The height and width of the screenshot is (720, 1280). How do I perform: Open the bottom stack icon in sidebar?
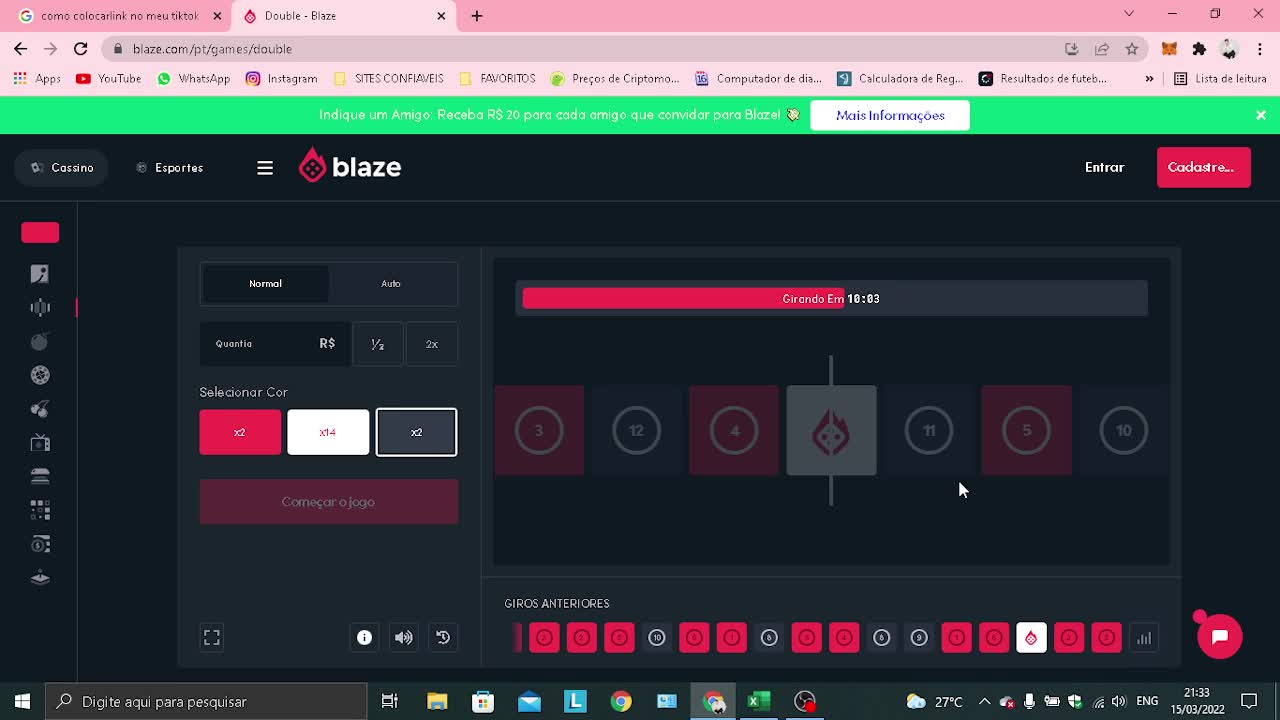coord(40,578)
